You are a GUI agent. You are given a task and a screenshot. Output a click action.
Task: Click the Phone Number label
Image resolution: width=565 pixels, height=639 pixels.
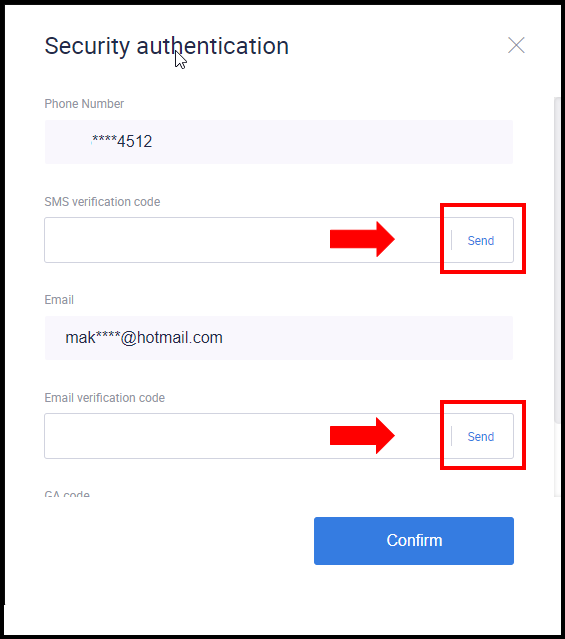pyautogui.click(x=84, y=104)
